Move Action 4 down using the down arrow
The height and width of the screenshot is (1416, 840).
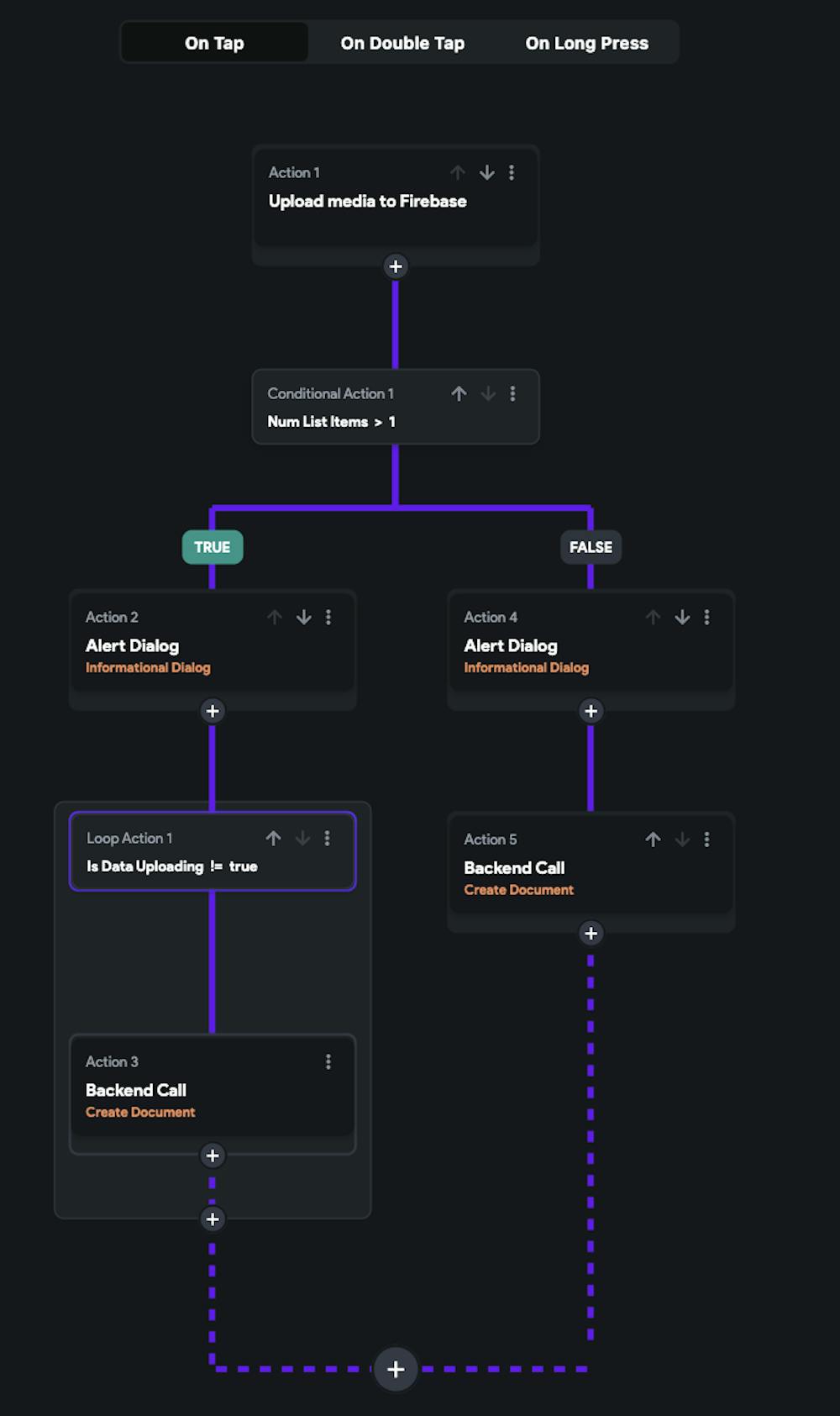coord(682,617)
